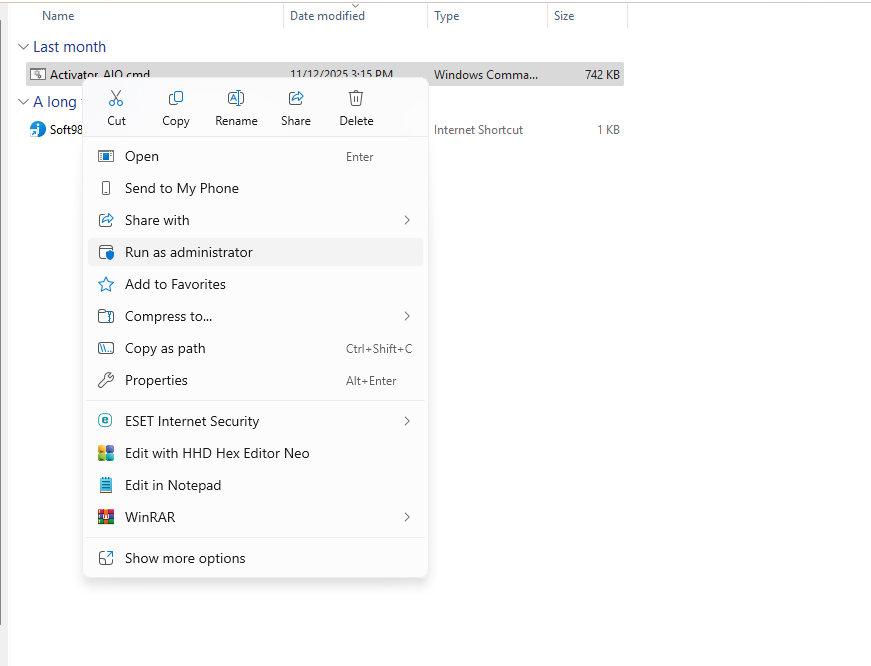Click the Size column header

click(x=565, y=16)
